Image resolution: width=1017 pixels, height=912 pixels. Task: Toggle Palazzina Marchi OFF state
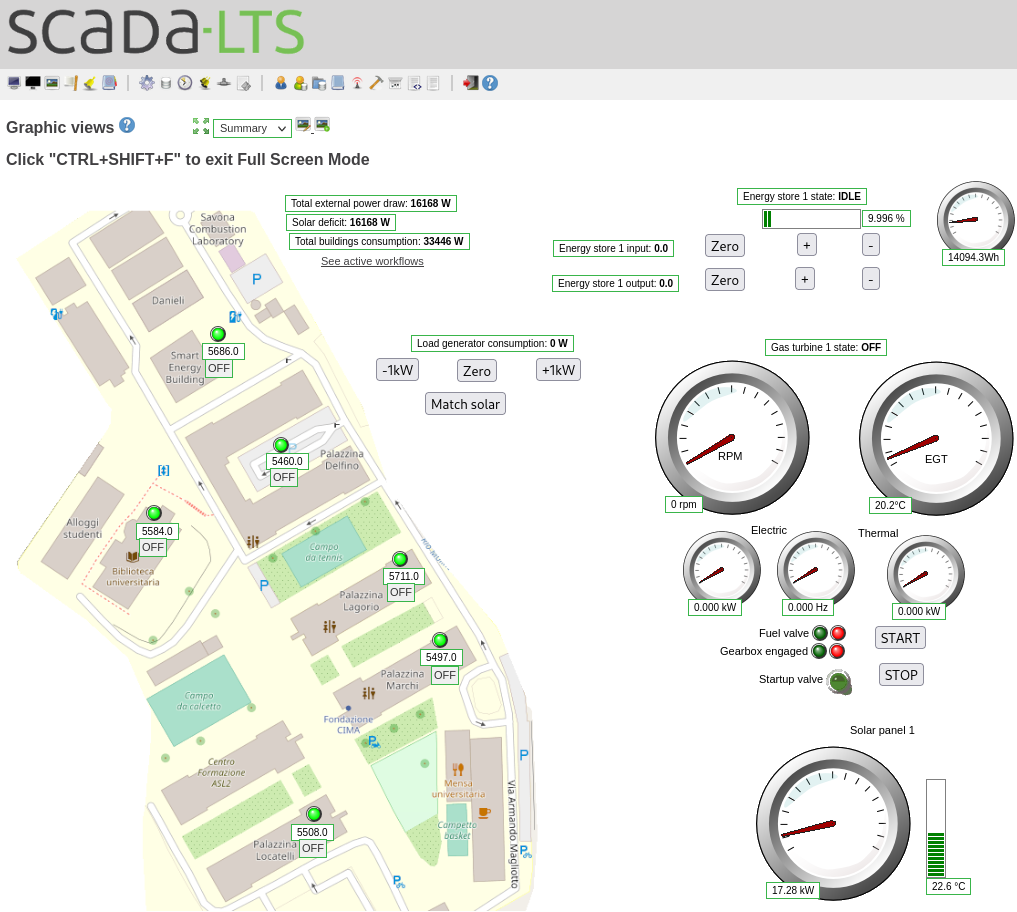(x=445, y=675)
